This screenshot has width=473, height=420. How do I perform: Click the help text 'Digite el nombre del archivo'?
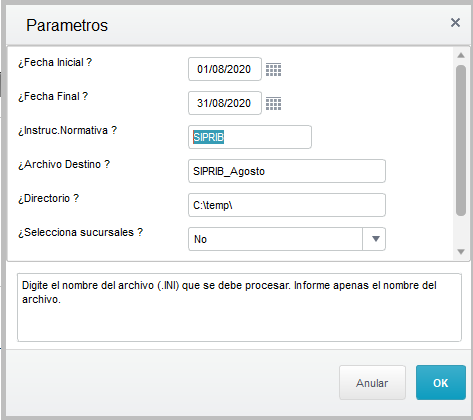88,285
